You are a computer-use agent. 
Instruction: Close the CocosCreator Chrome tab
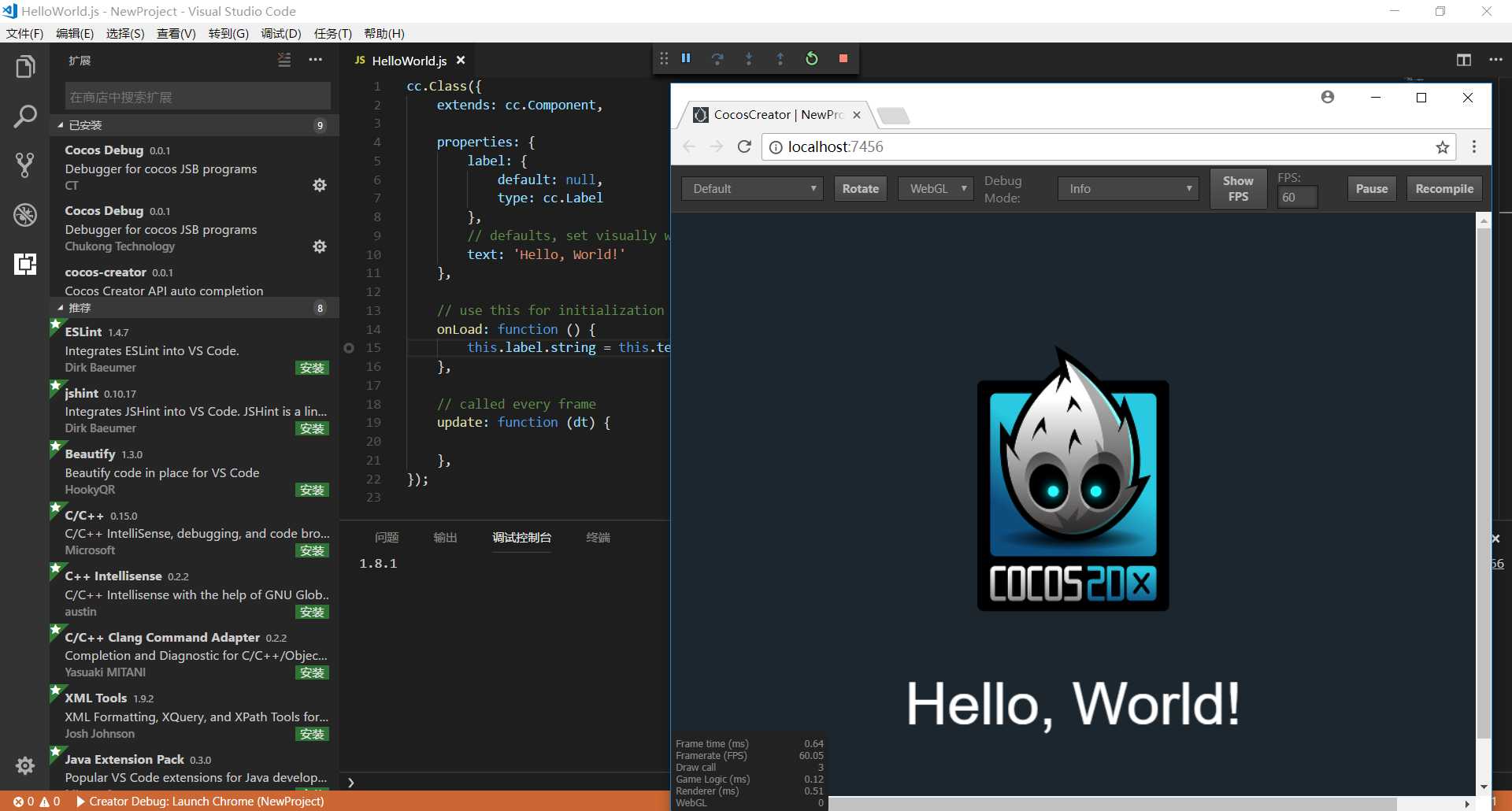[x=857, y=115]
